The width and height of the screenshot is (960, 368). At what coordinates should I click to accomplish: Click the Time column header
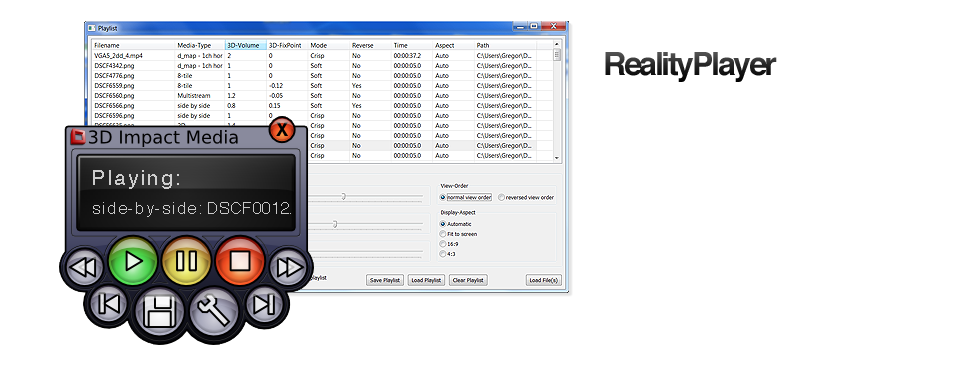[412, 45]
